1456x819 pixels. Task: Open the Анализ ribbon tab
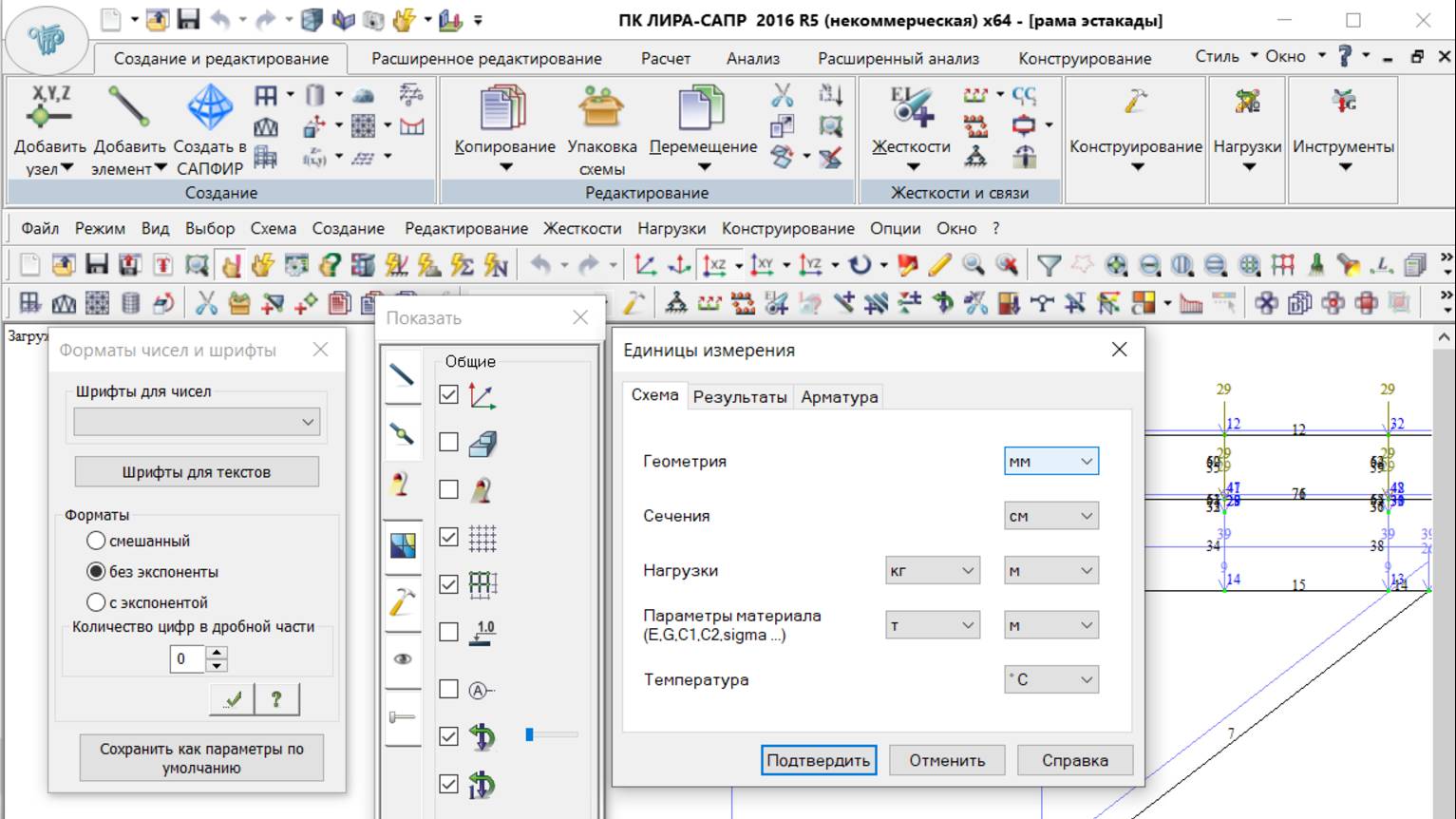click(753, 58)
